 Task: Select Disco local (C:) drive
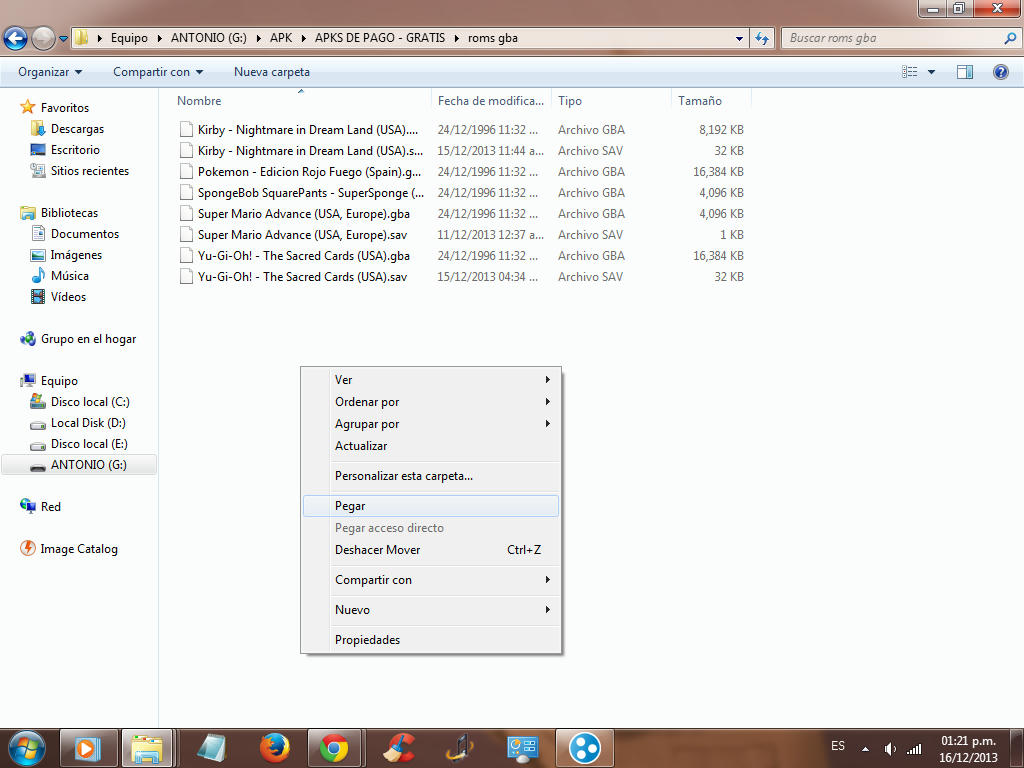[x=90, y=402]
